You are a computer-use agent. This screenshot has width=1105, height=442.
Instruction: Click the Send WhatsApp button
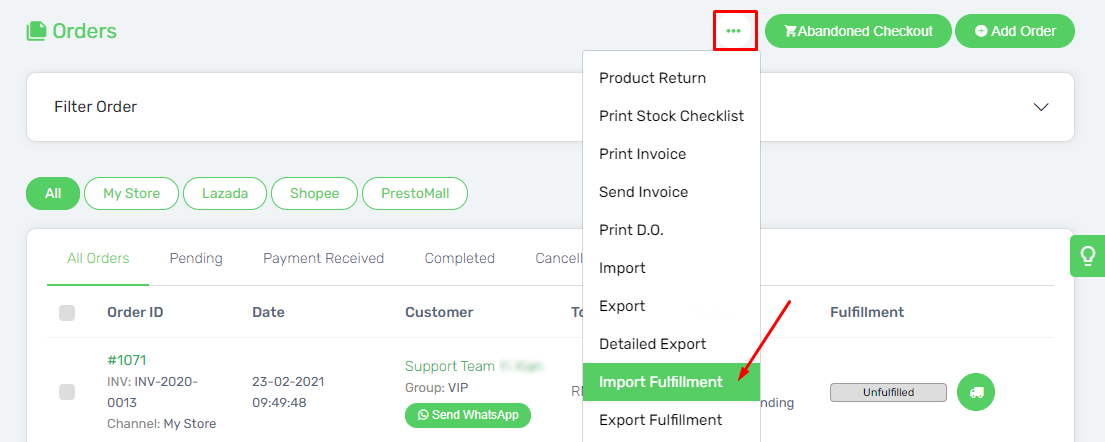(468, 415)
